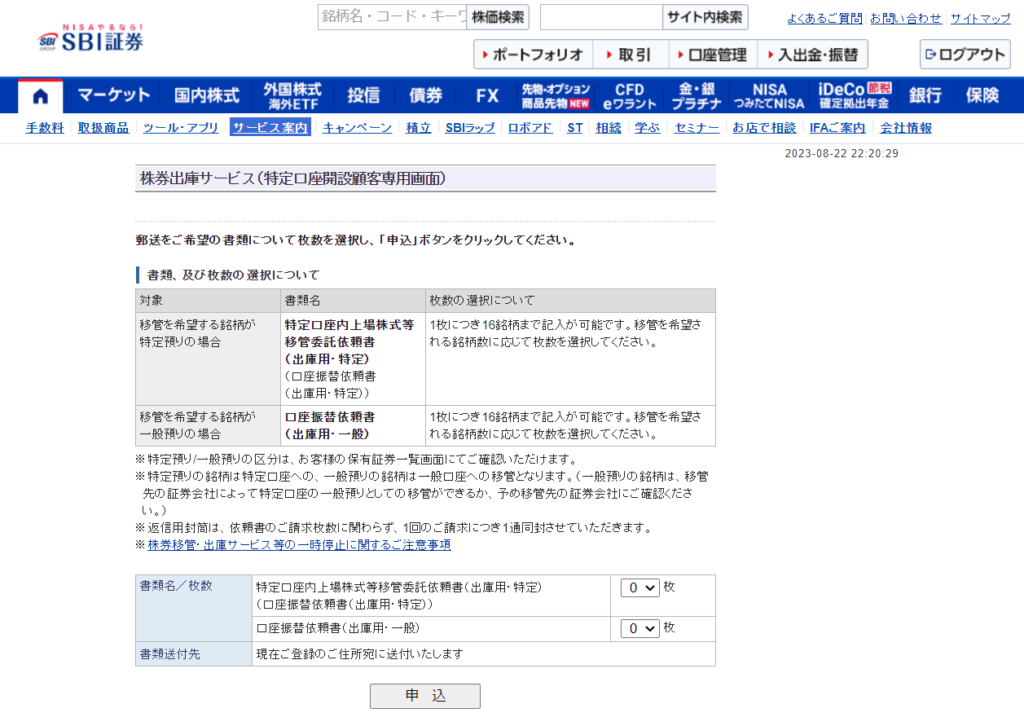Viewport: 1024px width, 726px height.
Task: Open the 特定口座用 依頼書 枚数 dropdown
Action: pyautogui.click(x=638, y=587)
